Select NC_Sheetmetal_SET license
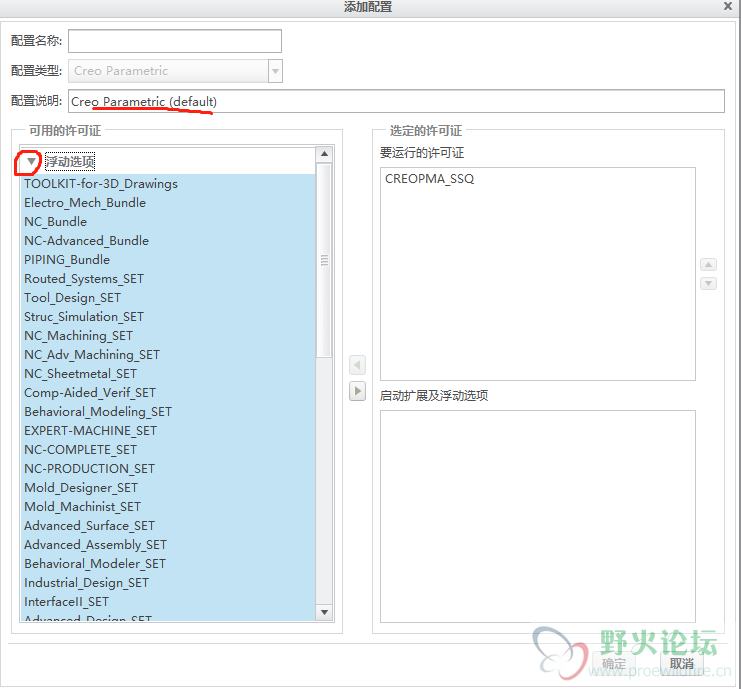The height and width of the screenshot is (689, 741). [x=168, y=374]
